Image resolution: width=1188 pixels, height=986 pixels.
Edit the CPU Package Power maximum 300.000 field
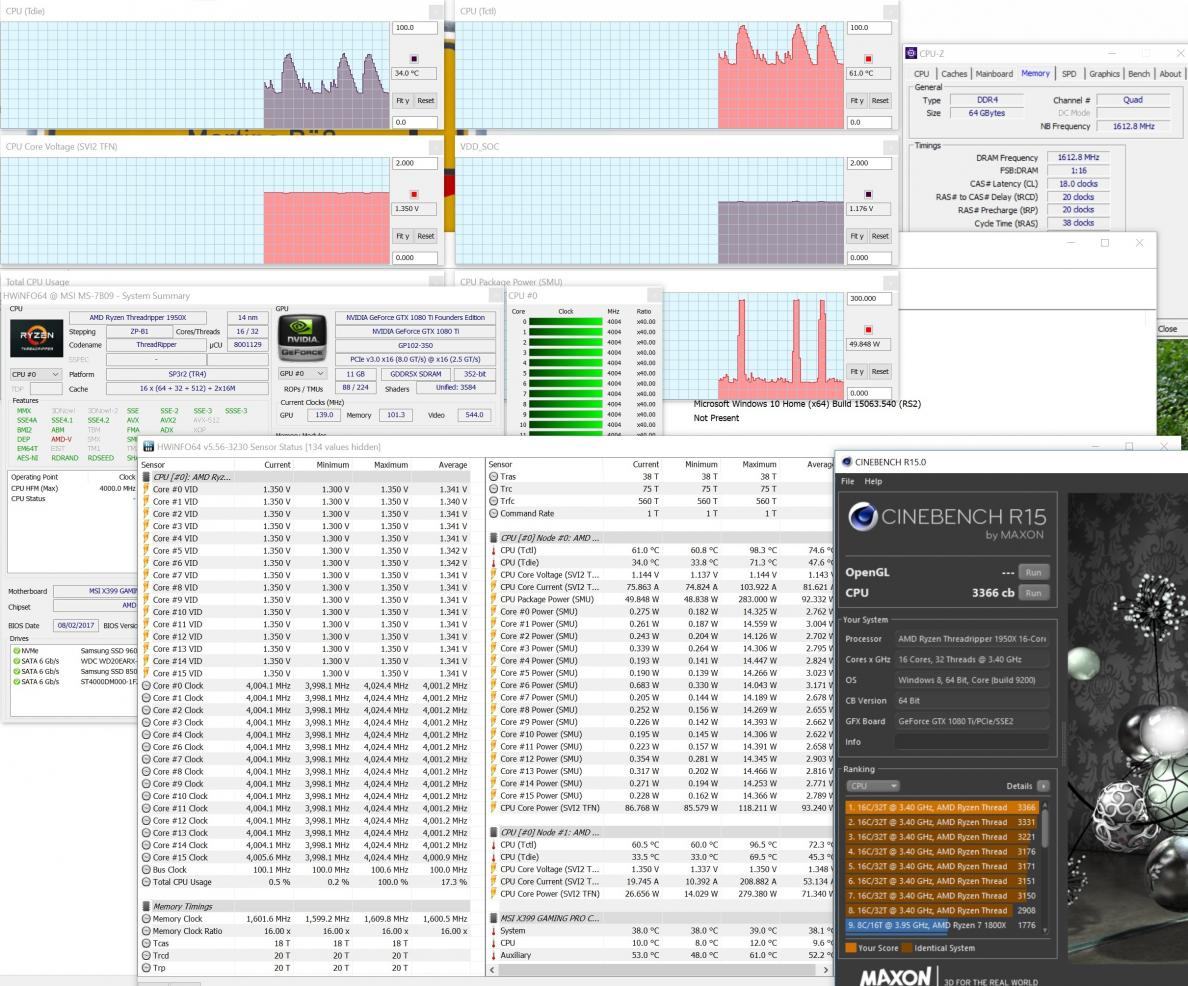pos(869,299)
